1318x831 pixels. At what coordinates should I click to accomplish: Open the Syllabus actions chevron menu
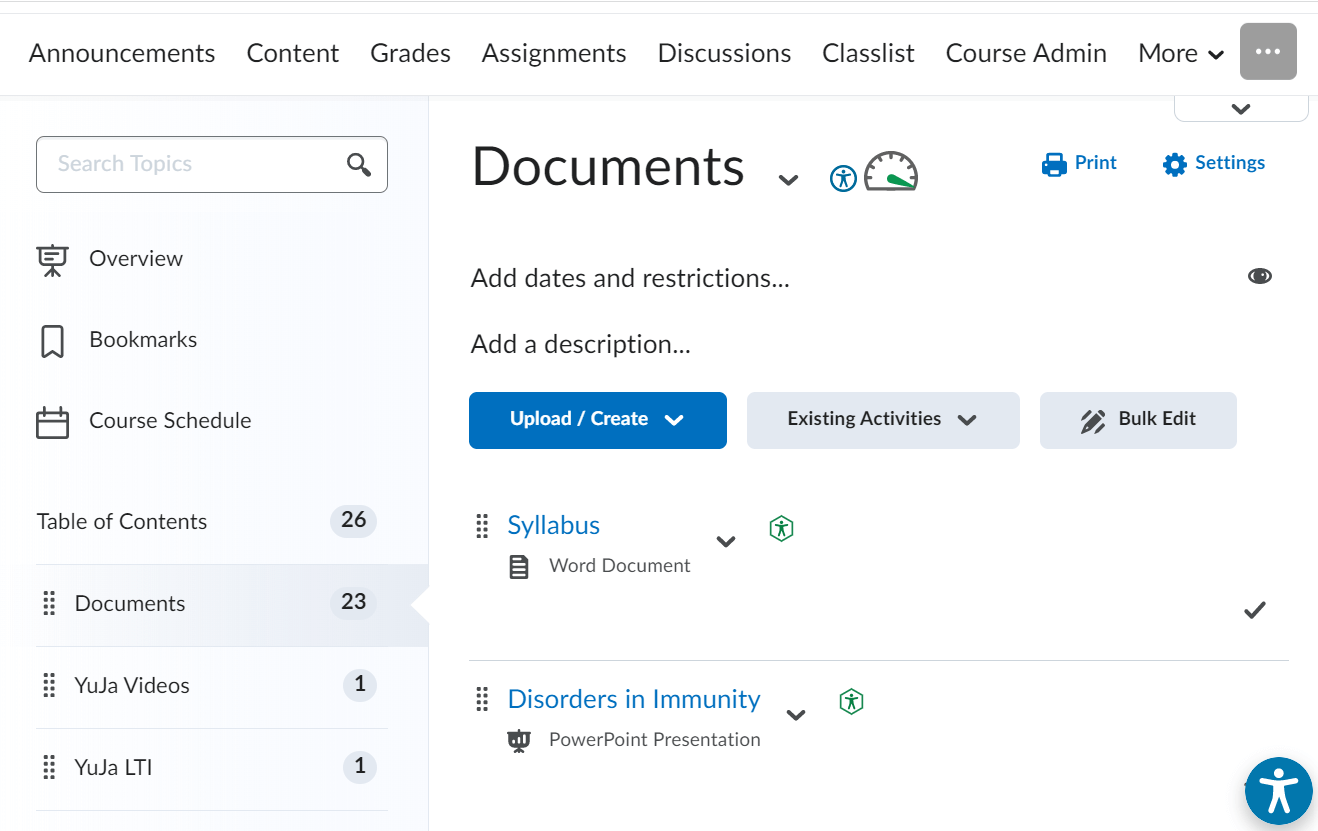pyautogui.click(x=726, y=541)
